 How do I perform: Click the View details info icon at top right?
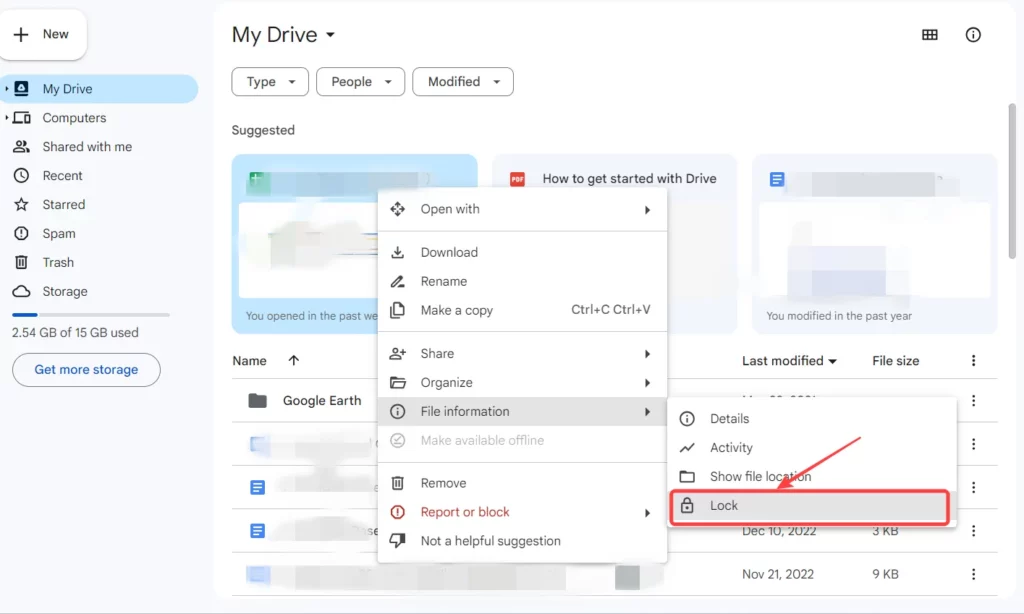(973, 35)
